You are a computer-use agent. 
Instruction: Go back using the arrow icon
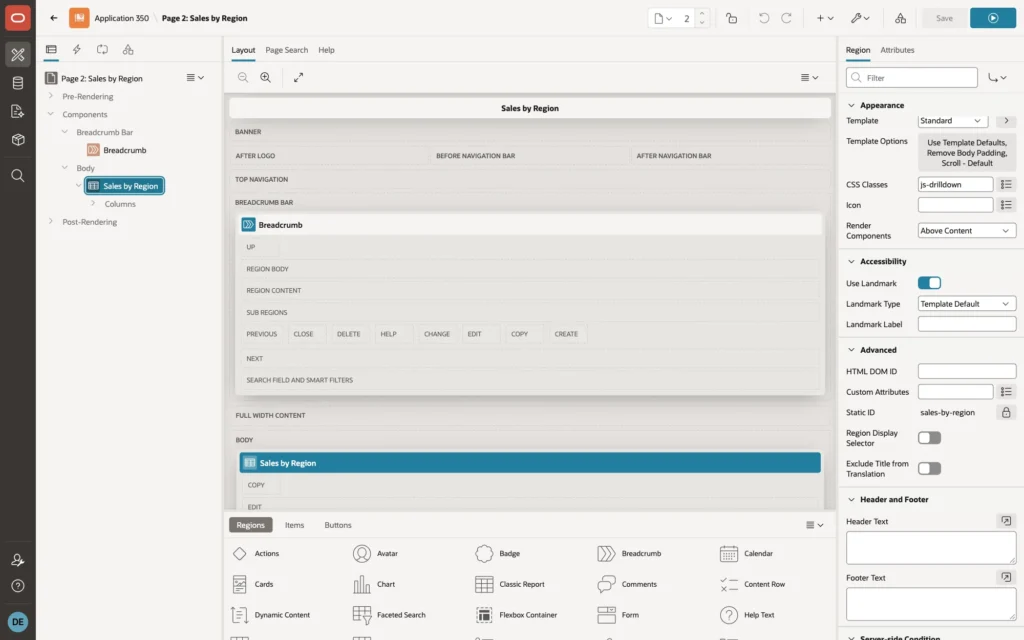pyautogui.click(x=54, y=18)
